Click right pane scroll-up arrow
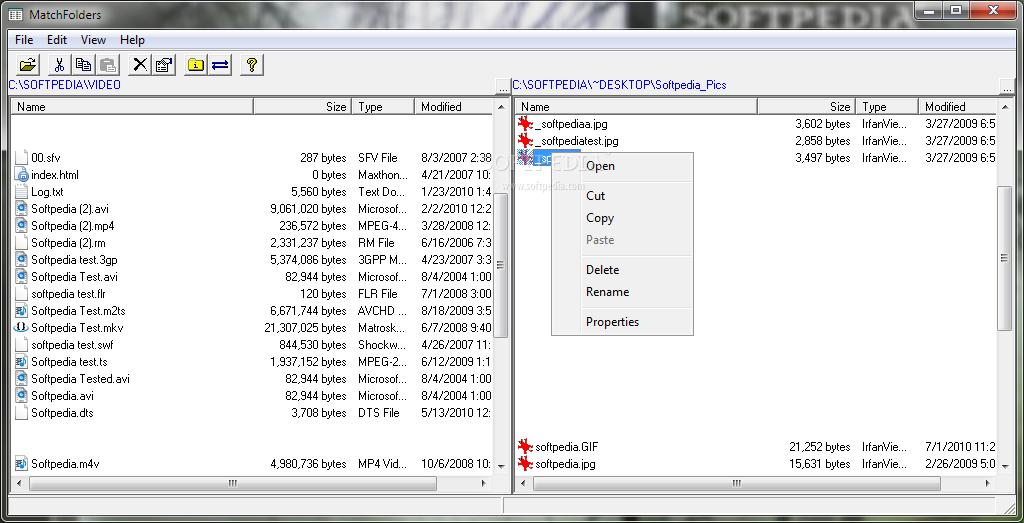The width and height of the screenshot is (1024, 523). [1005, 106]
